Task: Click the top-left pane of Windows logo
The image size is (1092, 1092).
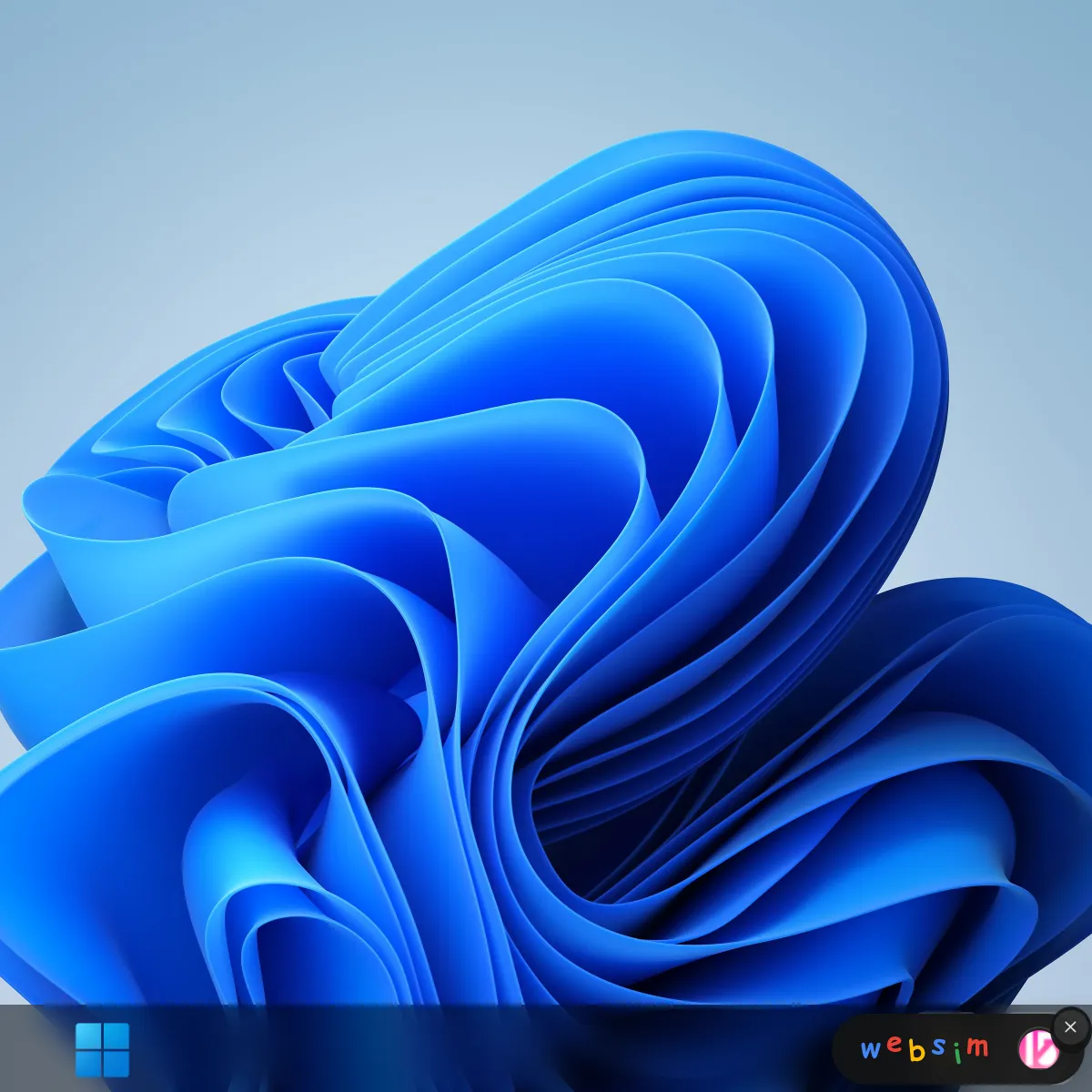Action: 88,1036
